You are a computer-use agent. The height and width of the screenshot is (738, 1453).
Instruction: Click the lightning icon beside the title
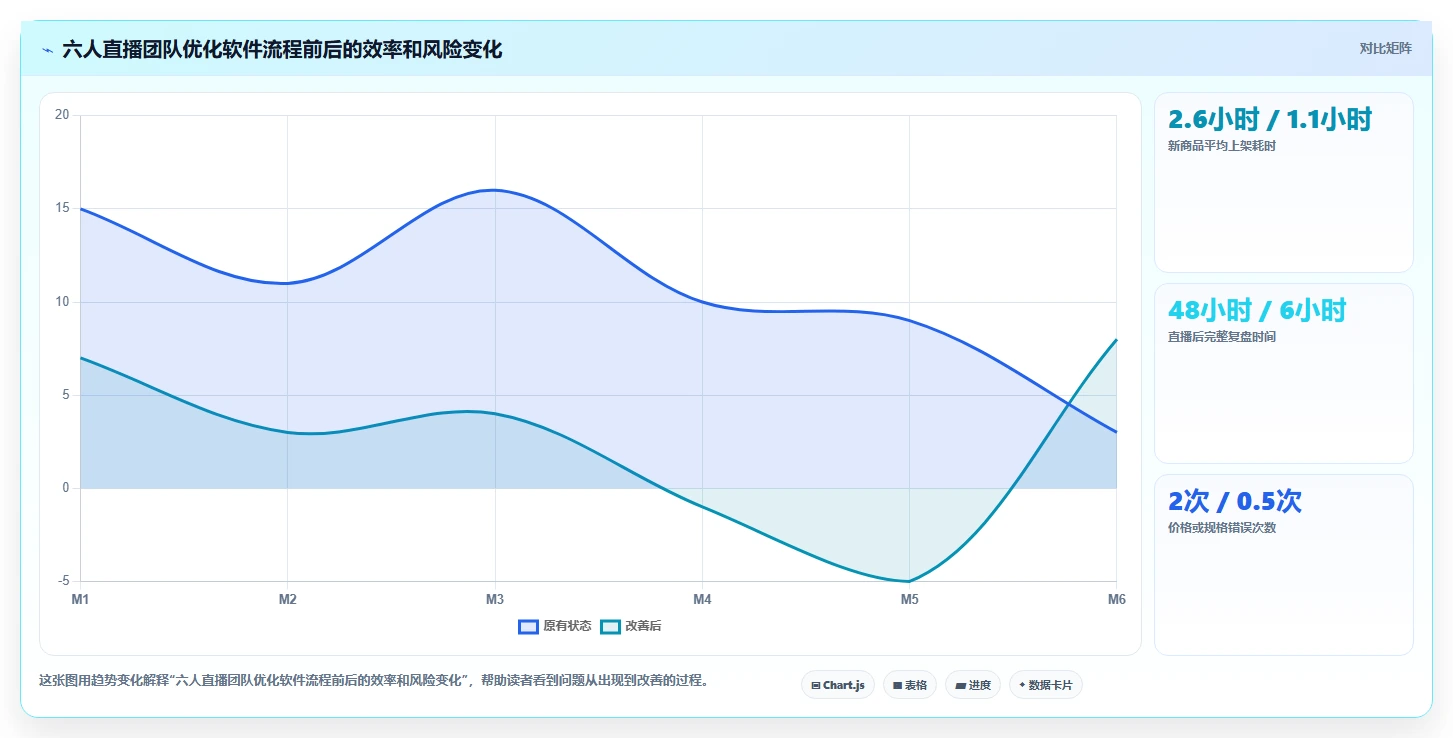click(x=47, y=49)
